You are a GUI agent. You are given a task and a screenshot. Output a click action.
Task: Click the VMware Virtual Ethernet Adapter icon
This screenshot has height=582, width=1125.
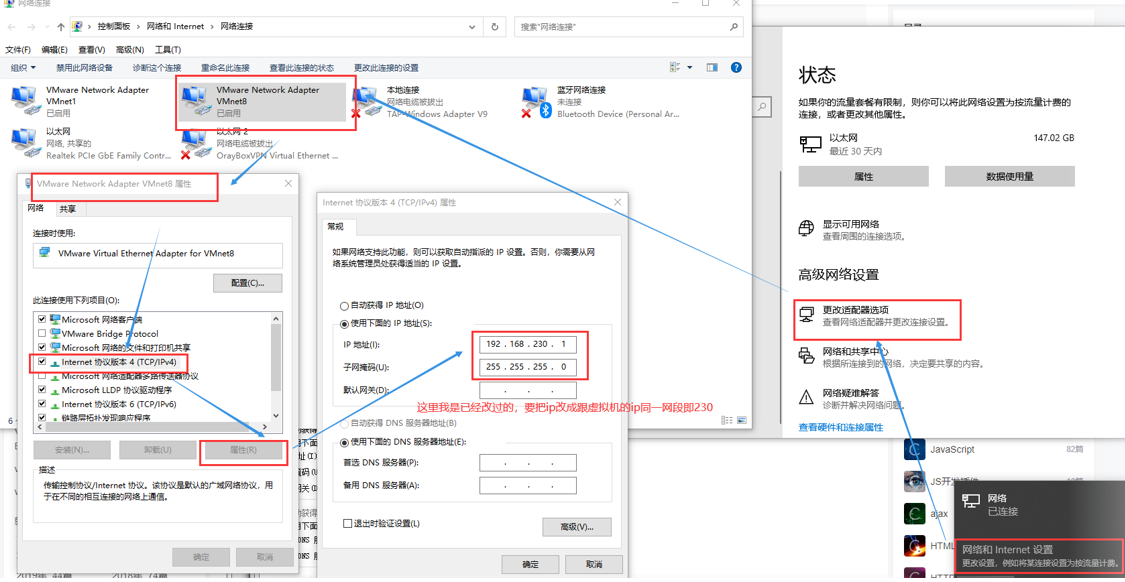tap(45, 253)
